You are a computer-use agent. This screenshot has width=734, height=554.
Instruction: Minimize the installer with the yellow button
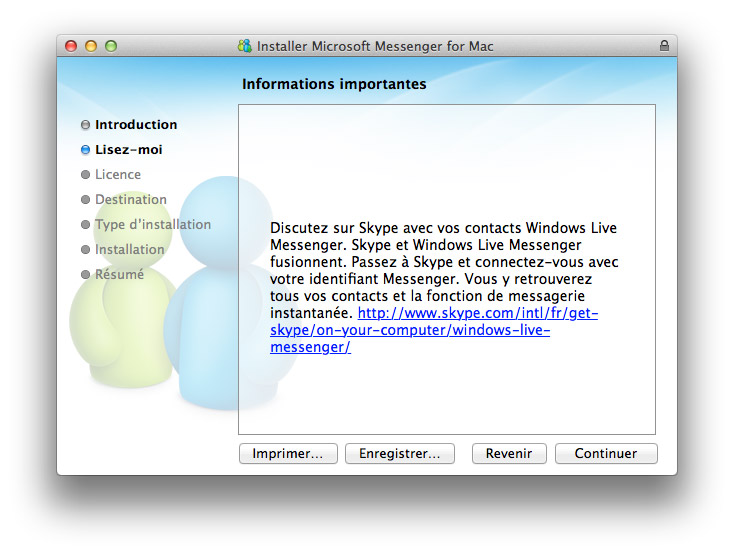91,46
